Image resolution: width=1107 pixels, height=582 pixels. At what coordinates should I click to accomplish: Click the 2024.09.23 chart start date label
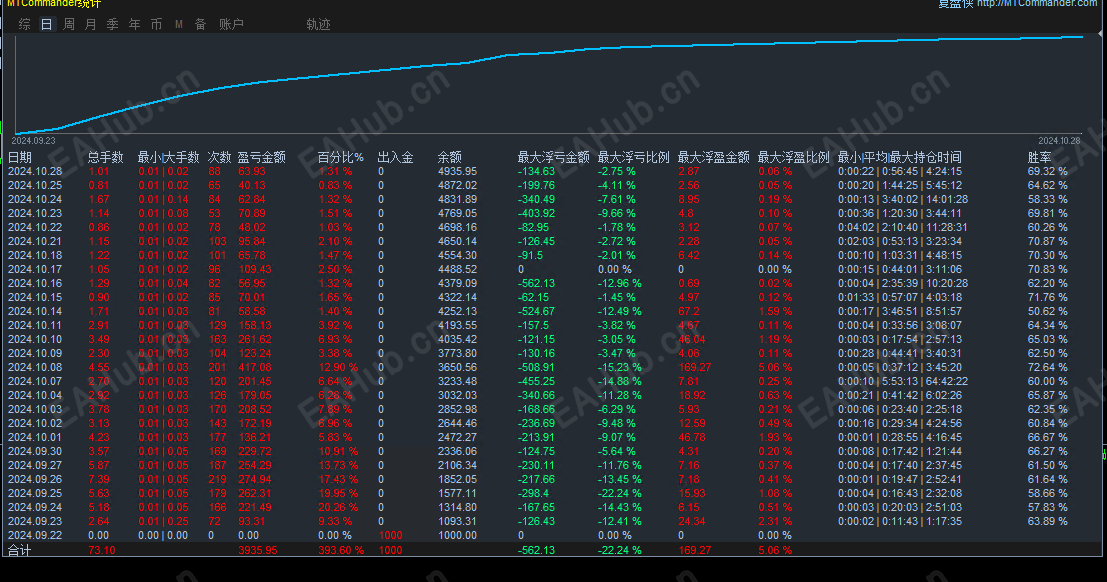point(33,141)
